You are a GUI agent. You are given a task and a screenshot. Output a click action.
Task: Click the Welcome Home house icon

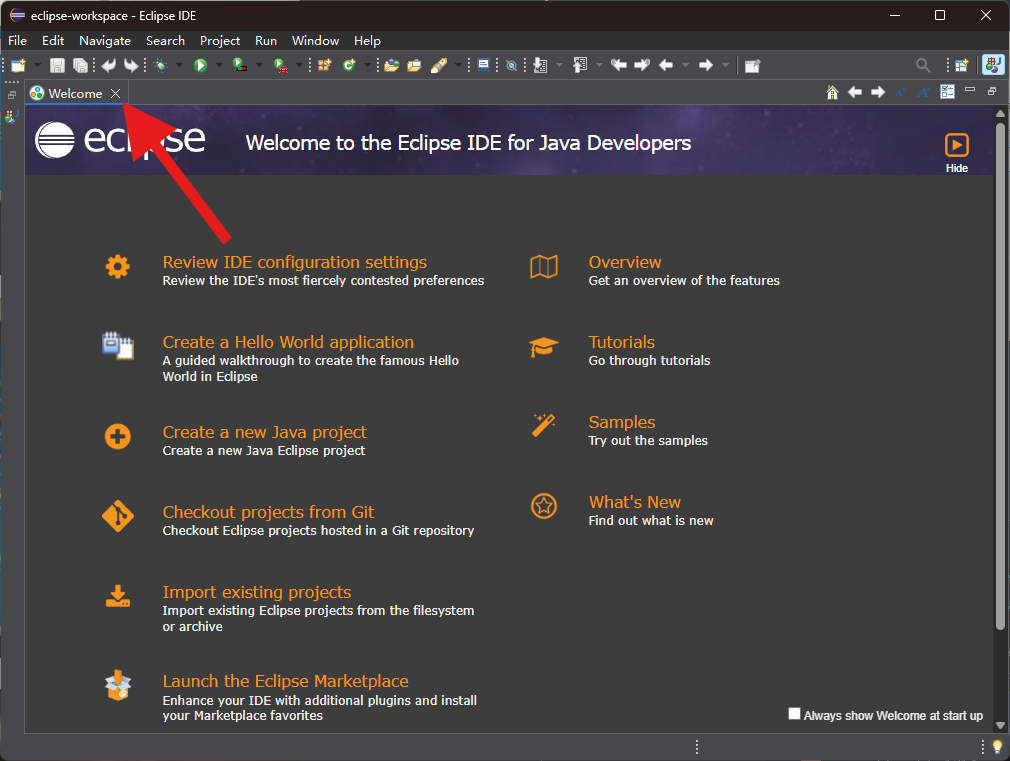point(832,92)
